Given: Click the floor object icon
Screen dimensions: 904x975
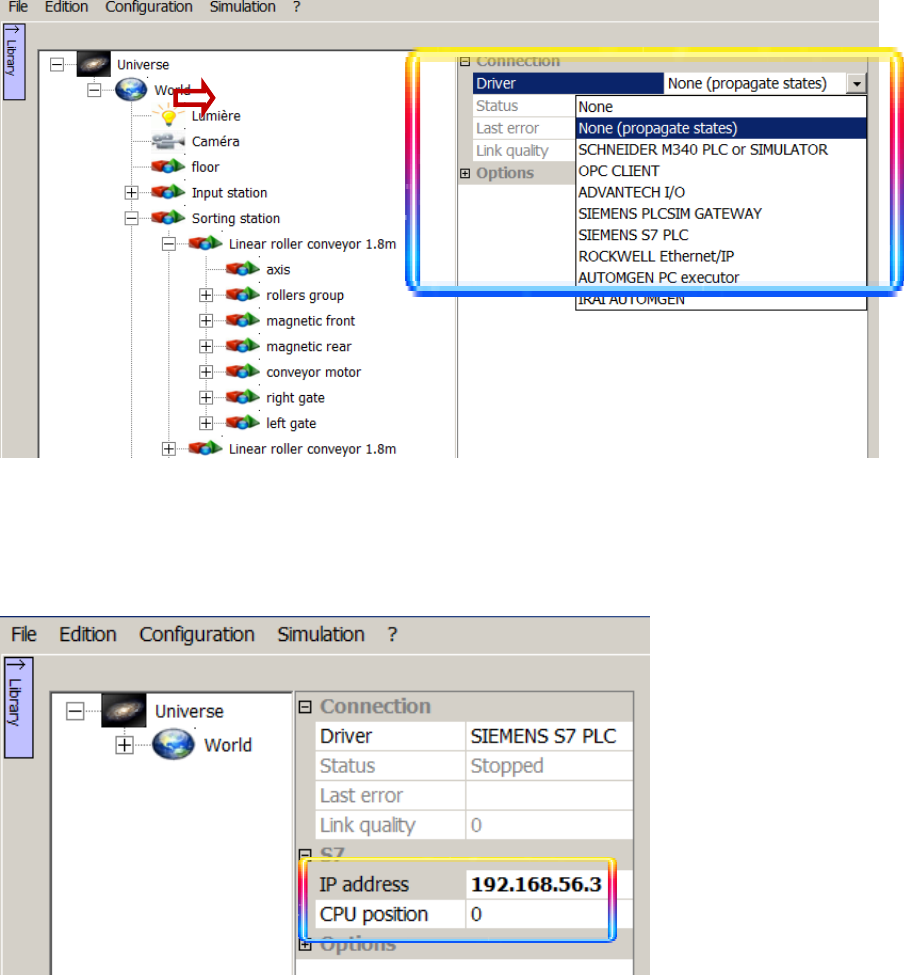Looking at the screenshot, I should (x=168, y=167).
